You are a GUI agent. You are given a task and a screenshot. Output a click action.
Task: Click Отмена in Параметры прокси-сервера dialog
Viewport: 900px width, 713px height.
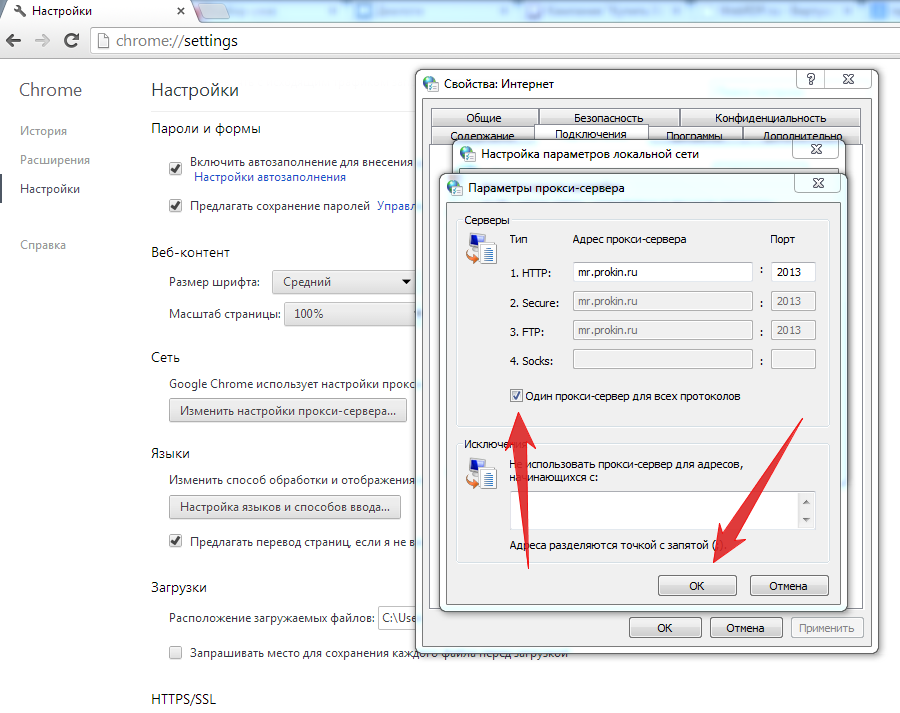coord(788,586)
